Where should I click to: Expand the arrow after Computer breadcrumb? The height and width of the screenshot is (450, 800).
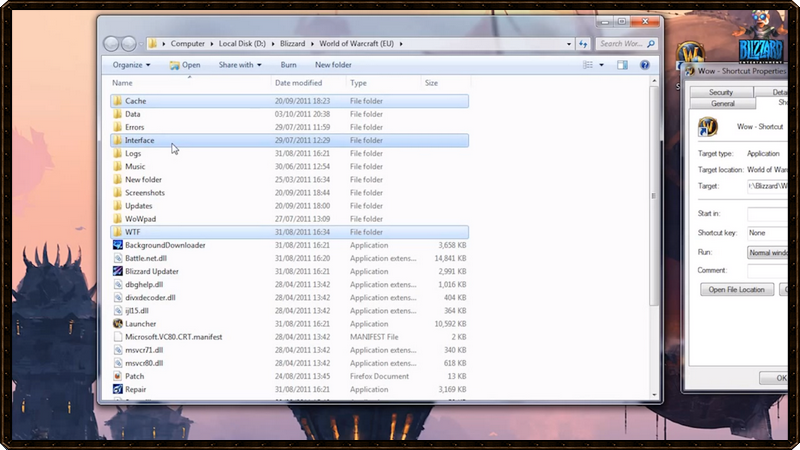pos(212,44)
